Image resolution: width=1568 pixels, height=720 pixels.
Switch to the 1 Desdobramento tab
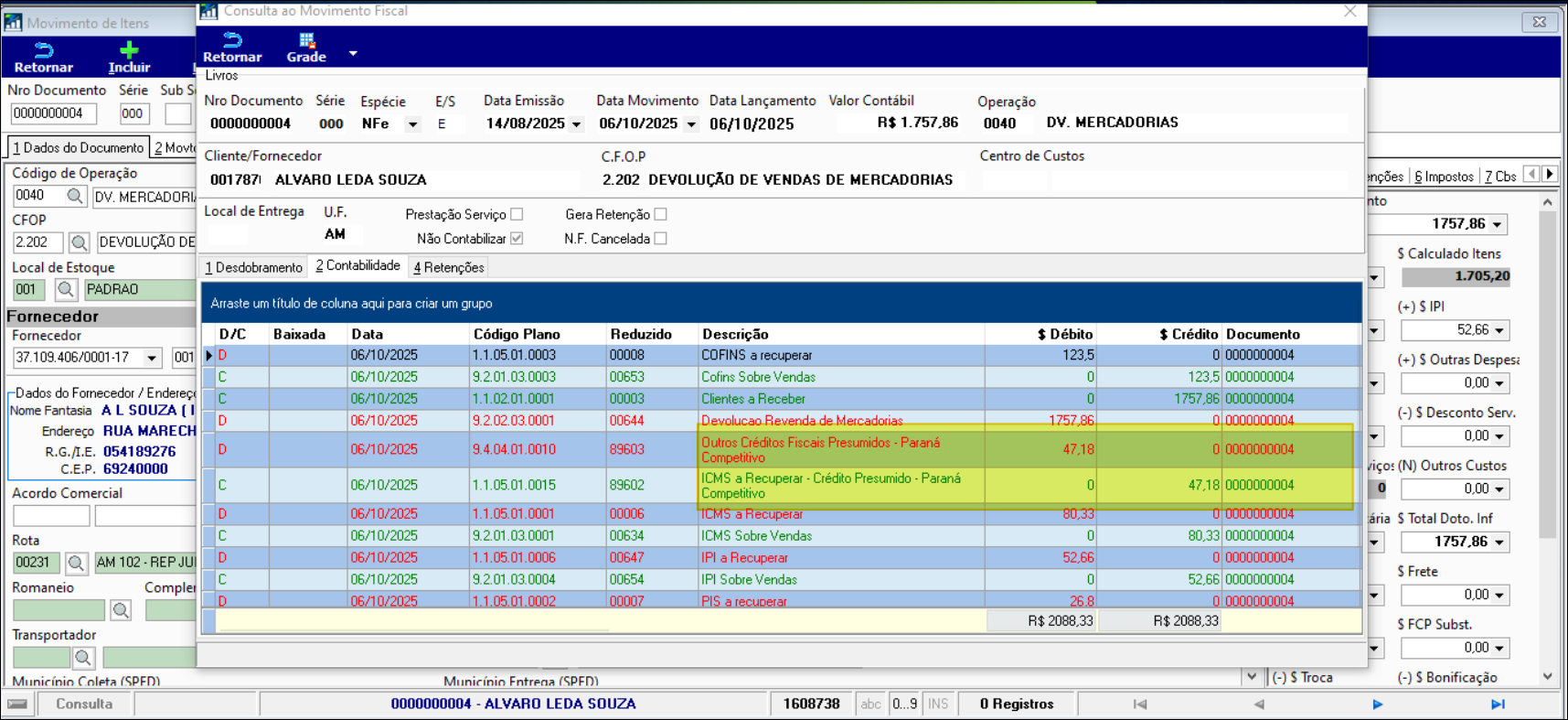tap(253, 267)
